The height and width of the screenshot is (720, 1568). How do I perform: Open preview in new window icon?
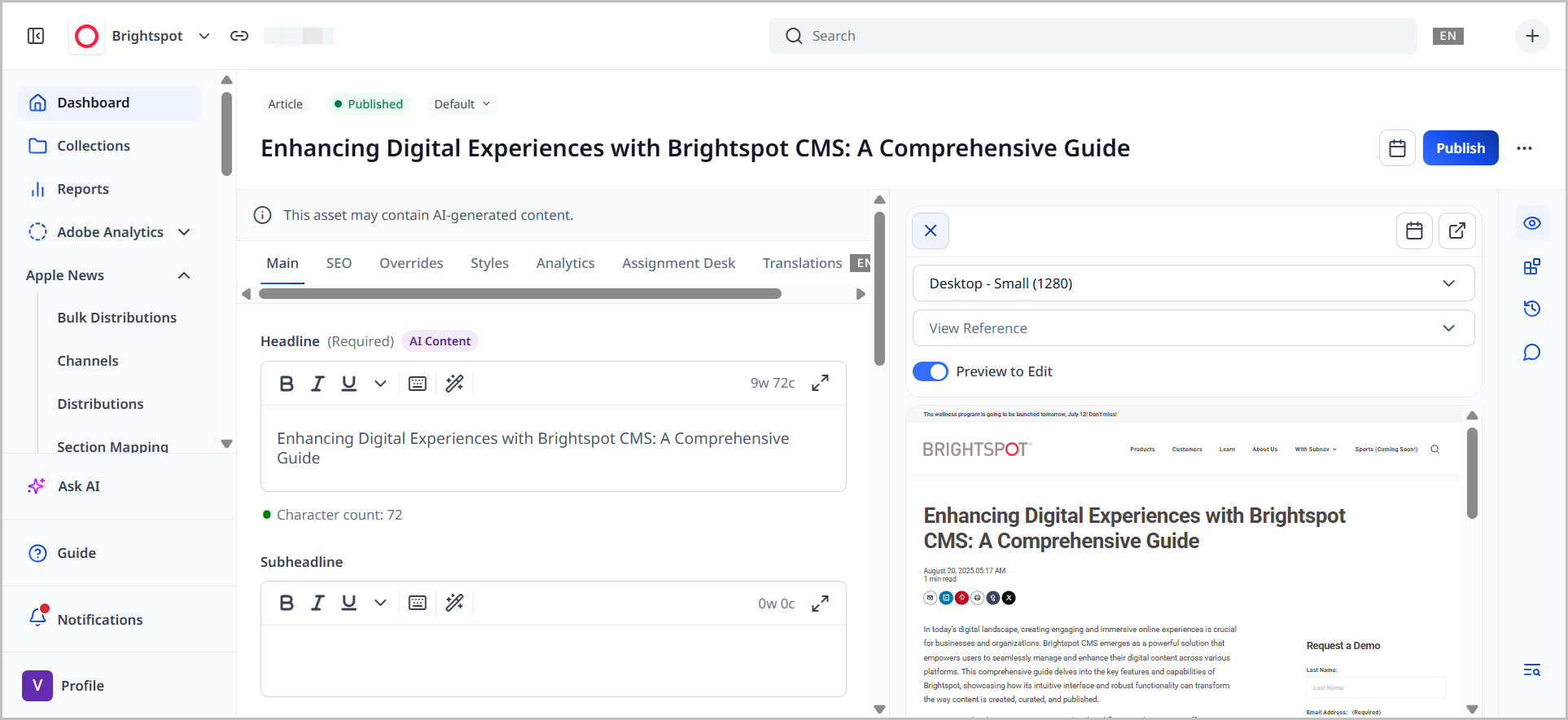pyautogui.click(x=1456, y=230)
